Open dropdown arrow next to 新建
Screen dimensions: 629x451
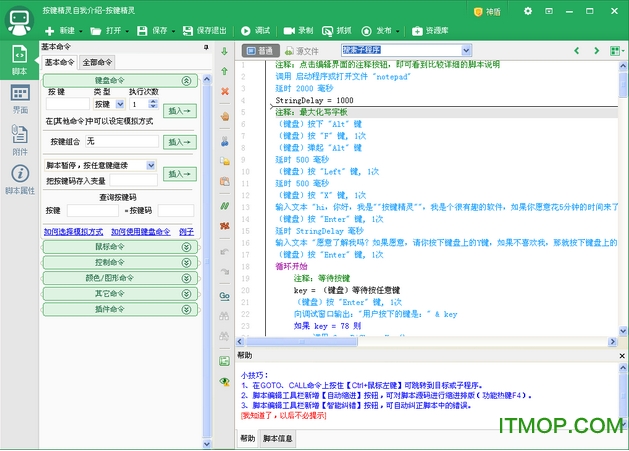coord(81,31)
